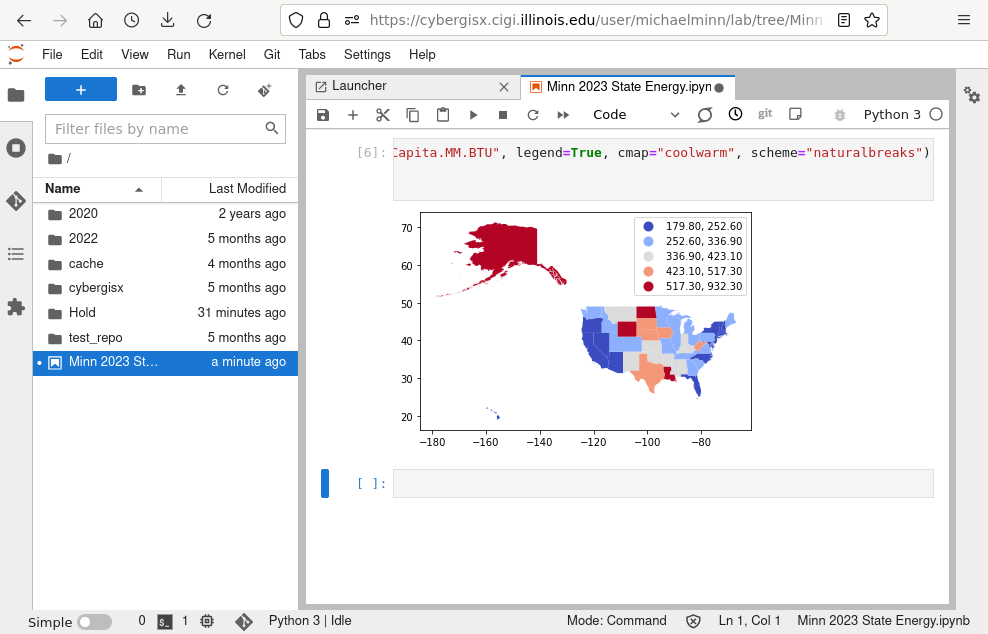
Task: Click the Python 3 kernel name button
Action: pyautogui.click(x=892, y=115)
